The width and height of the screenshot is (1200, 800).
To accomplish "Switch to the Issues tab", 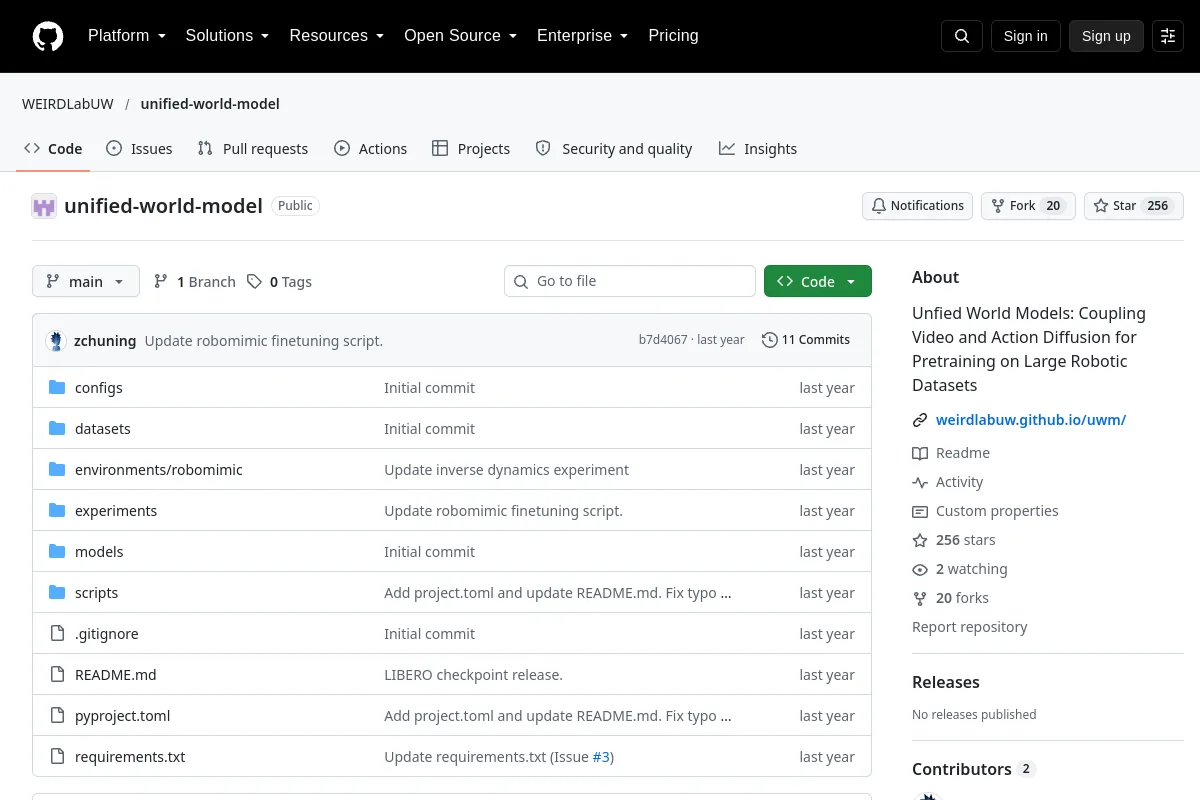I will 139,149.
